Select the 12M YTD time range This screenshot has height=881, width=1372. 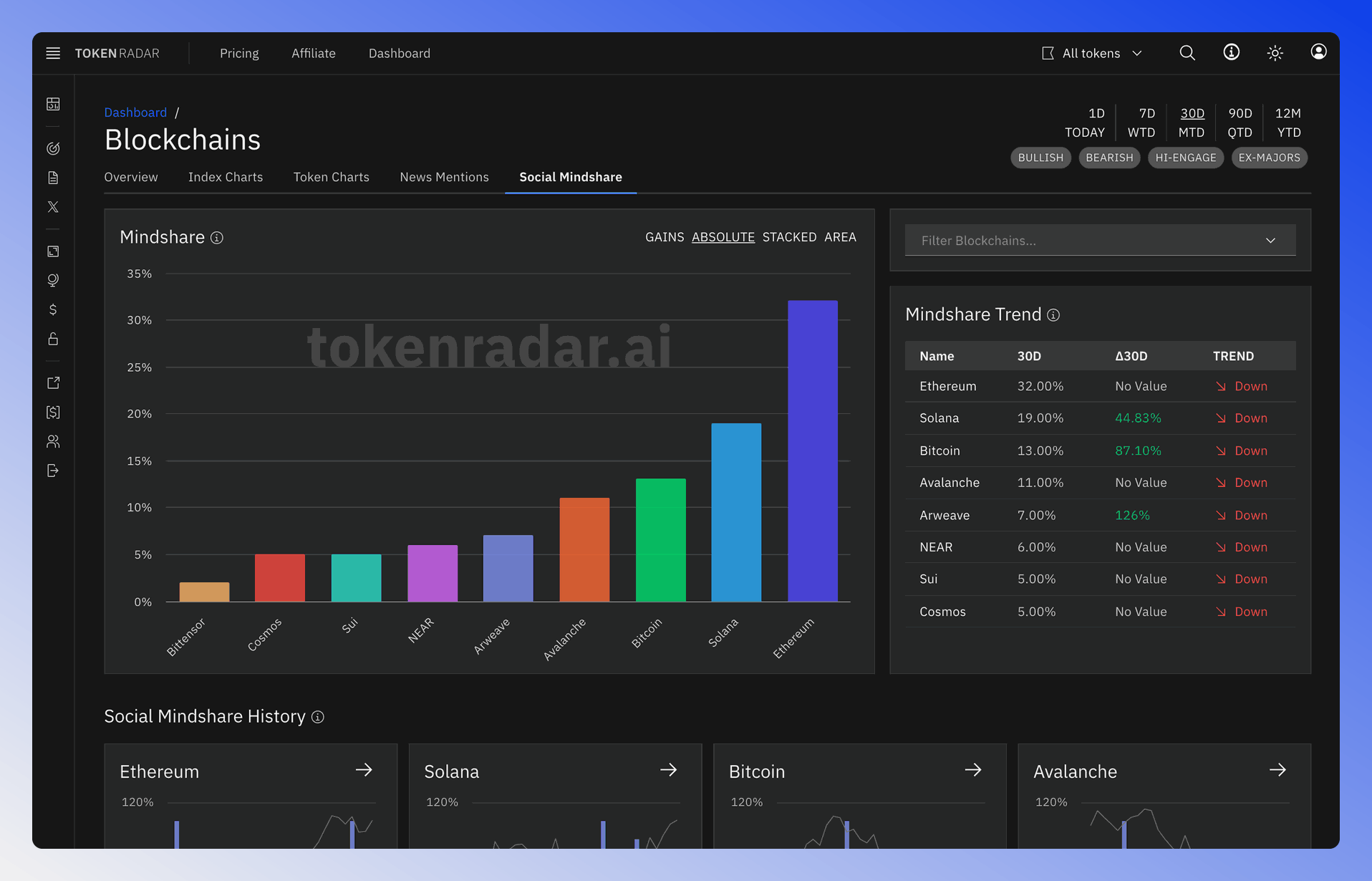[x=1288, y=122]
